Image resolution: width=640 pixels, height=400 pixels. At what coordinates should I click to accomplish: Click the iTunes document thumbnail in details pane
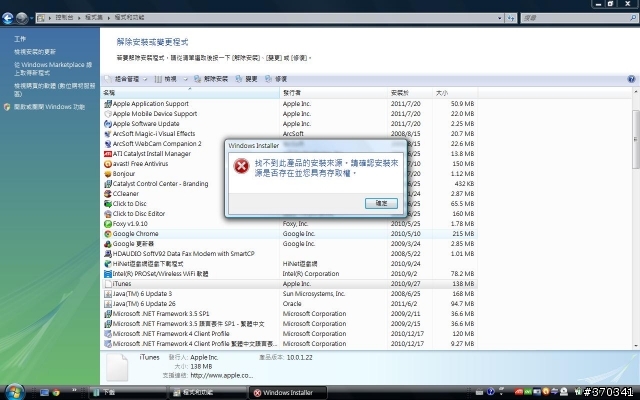coord(117,367)
